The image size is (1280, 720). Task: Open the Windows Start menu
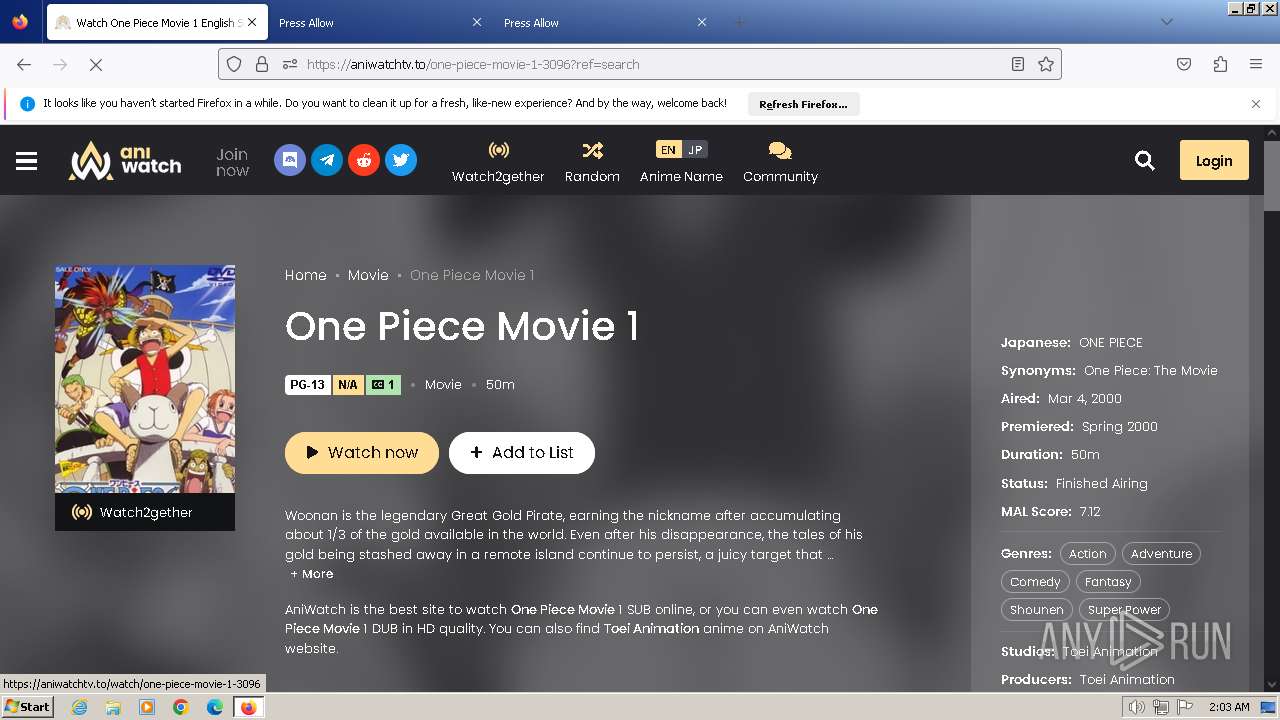27,706
